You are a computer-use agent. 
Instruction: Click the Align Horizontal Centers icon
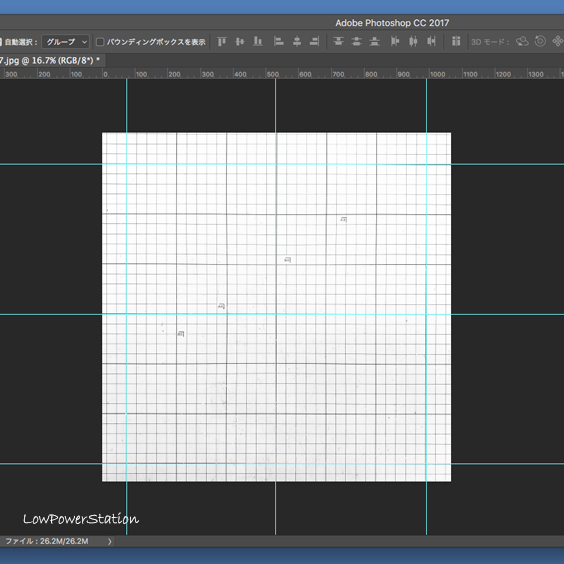click(297, 42)
